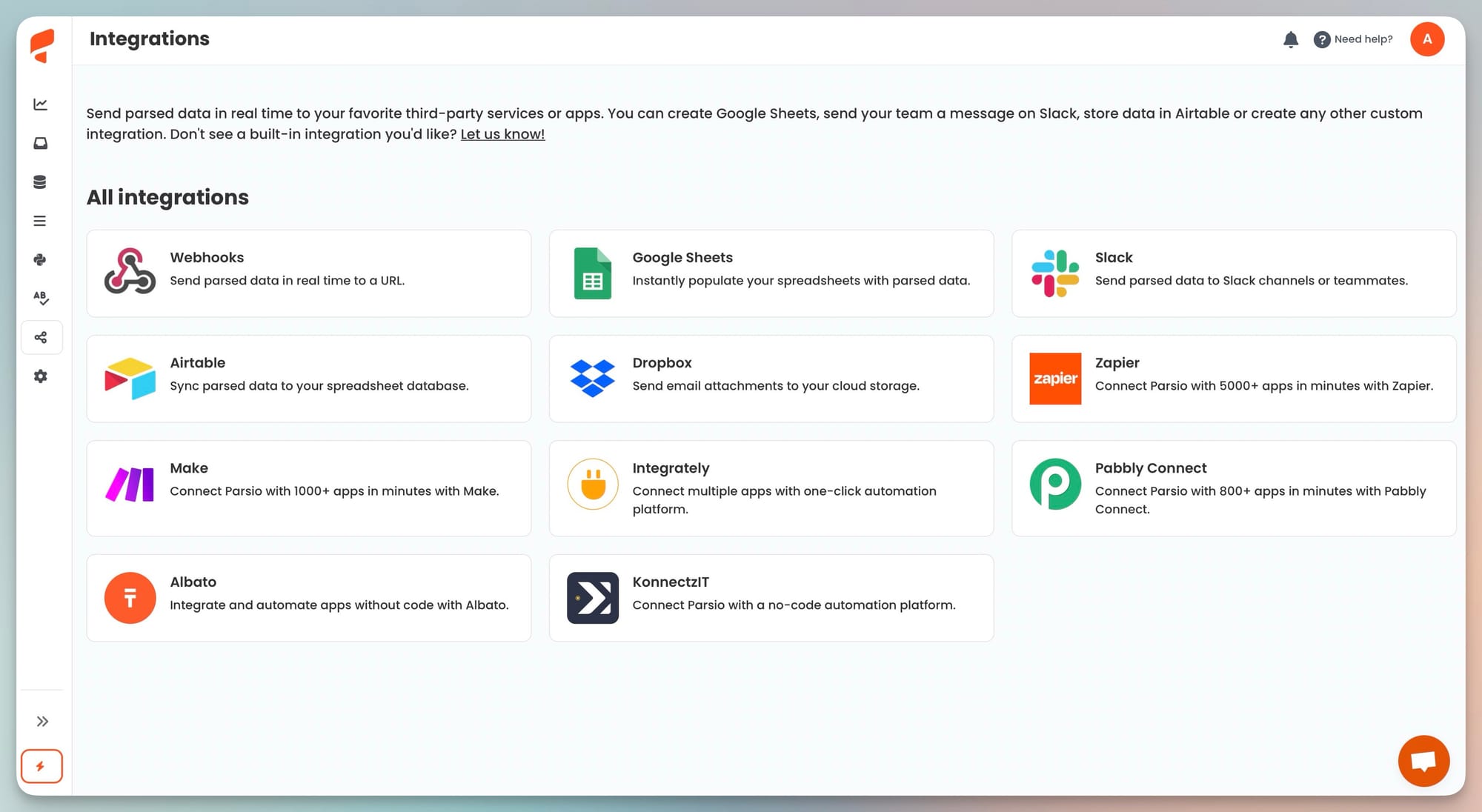Image resolution: width=1482 pixels, height=812 pixels.
Task: Click the Webhooks logo icon
Action: coord(130,271)
